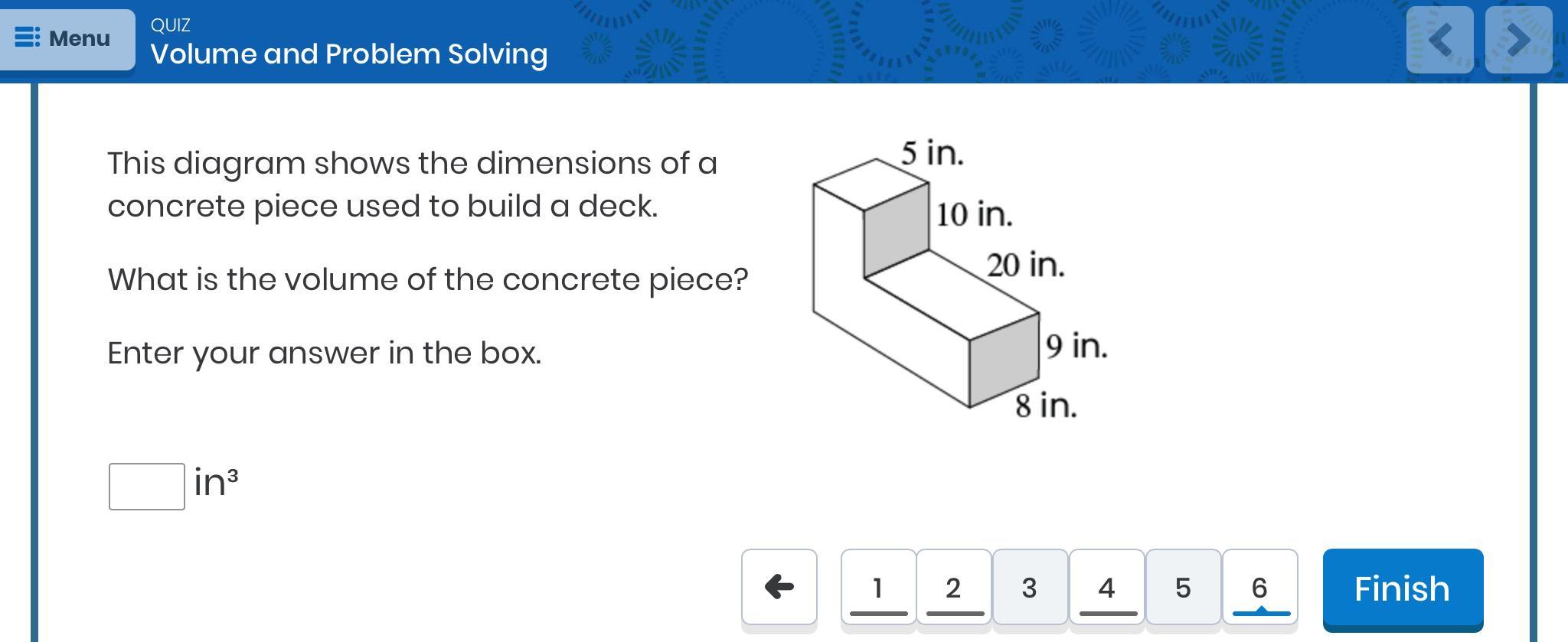Focus the answer input box

tap(146, 486)
